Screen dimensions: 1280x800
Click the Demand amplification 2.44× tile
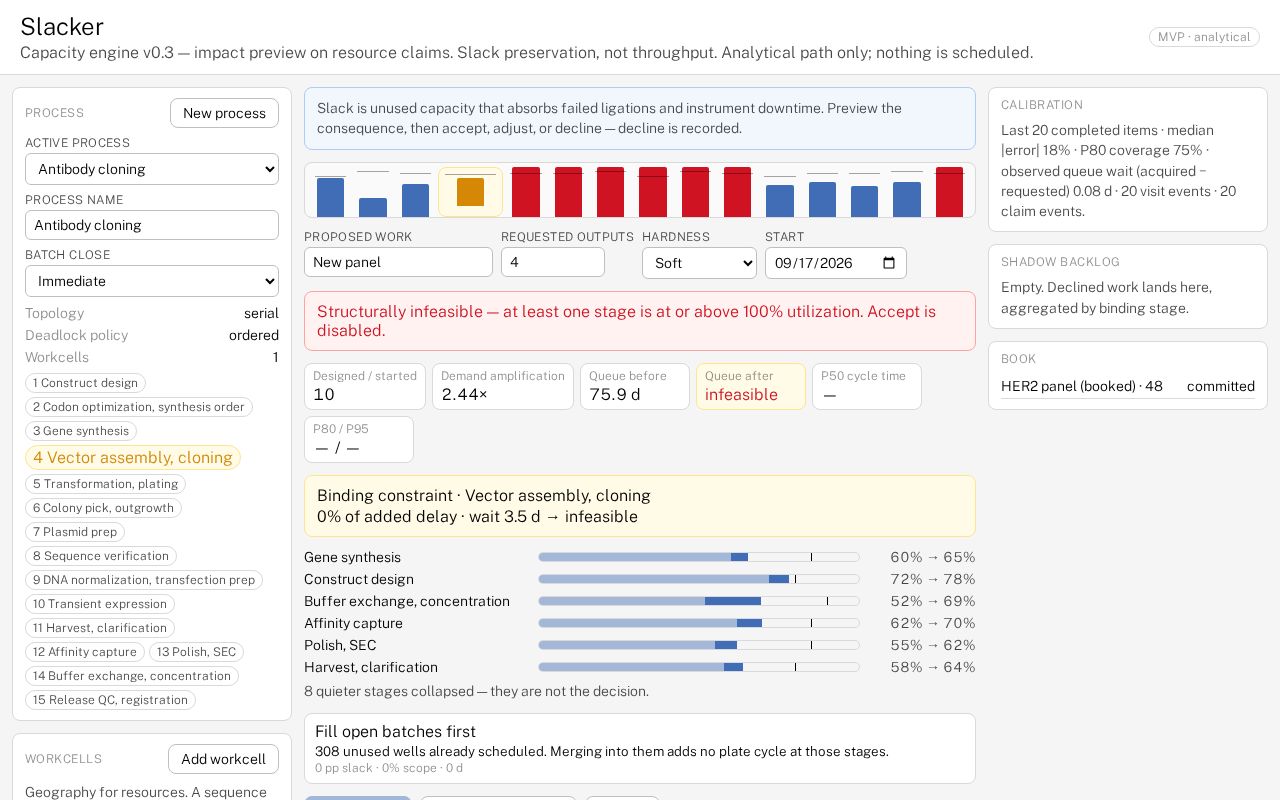503,387
